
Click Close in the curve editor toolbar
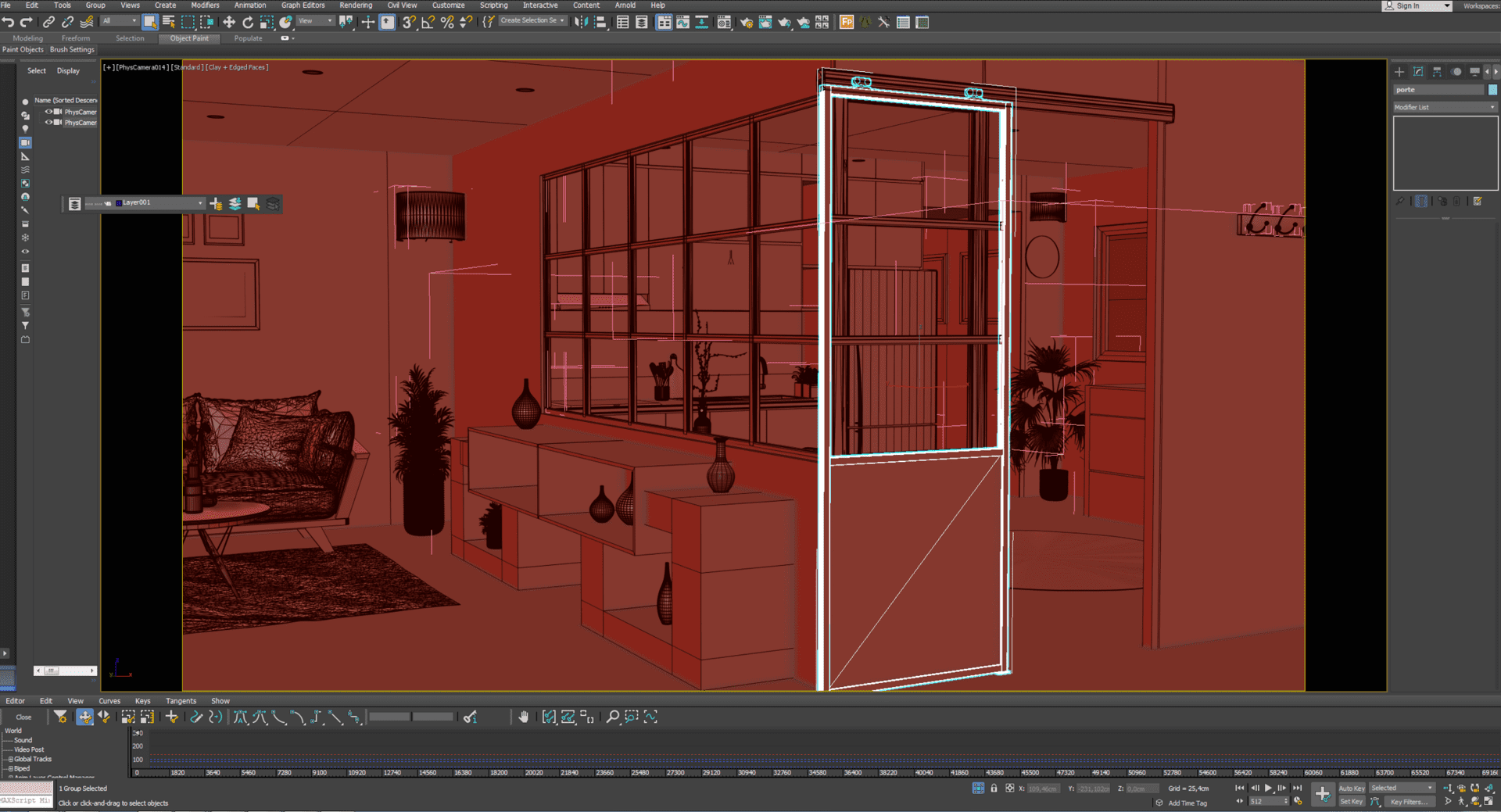(23, 717)
